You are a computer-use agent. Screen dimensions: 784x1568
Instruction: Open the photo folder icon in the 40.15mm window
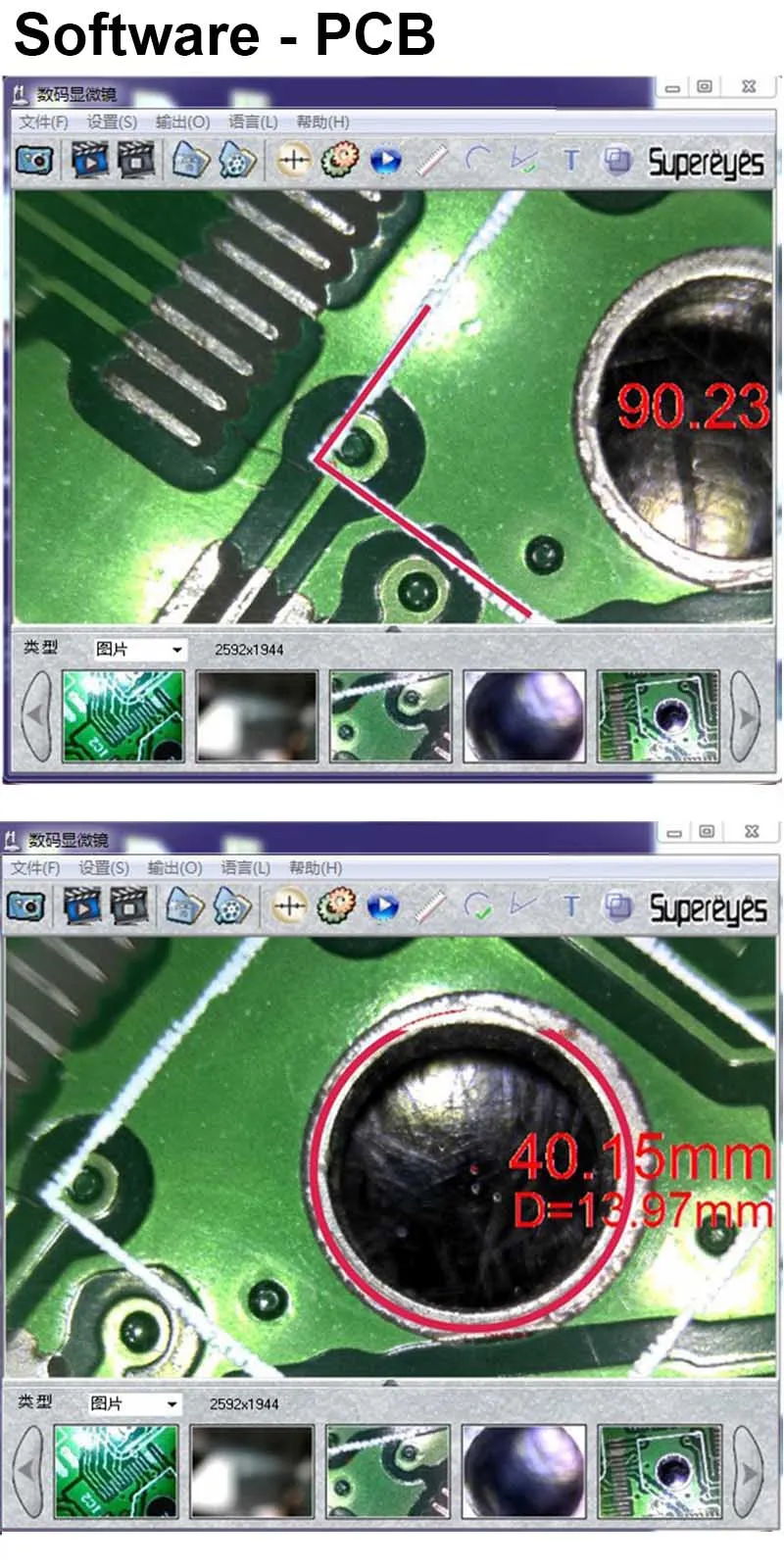pos(184,906)
